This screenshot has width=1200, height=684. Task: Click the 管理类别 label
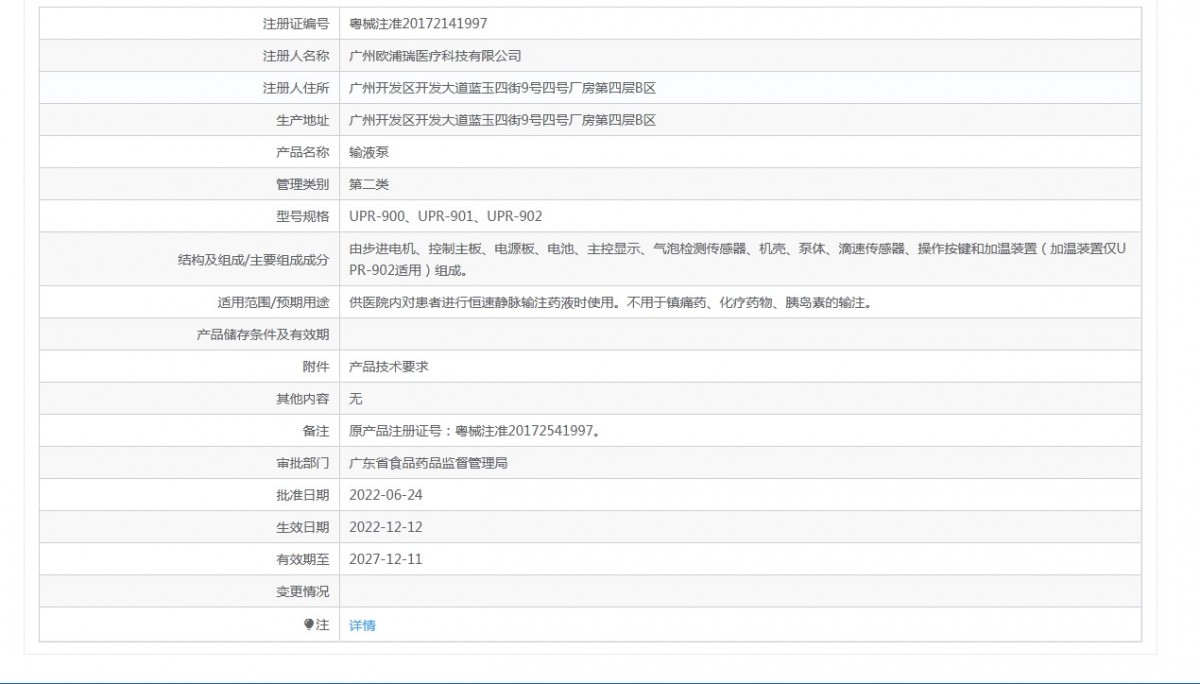302,184
